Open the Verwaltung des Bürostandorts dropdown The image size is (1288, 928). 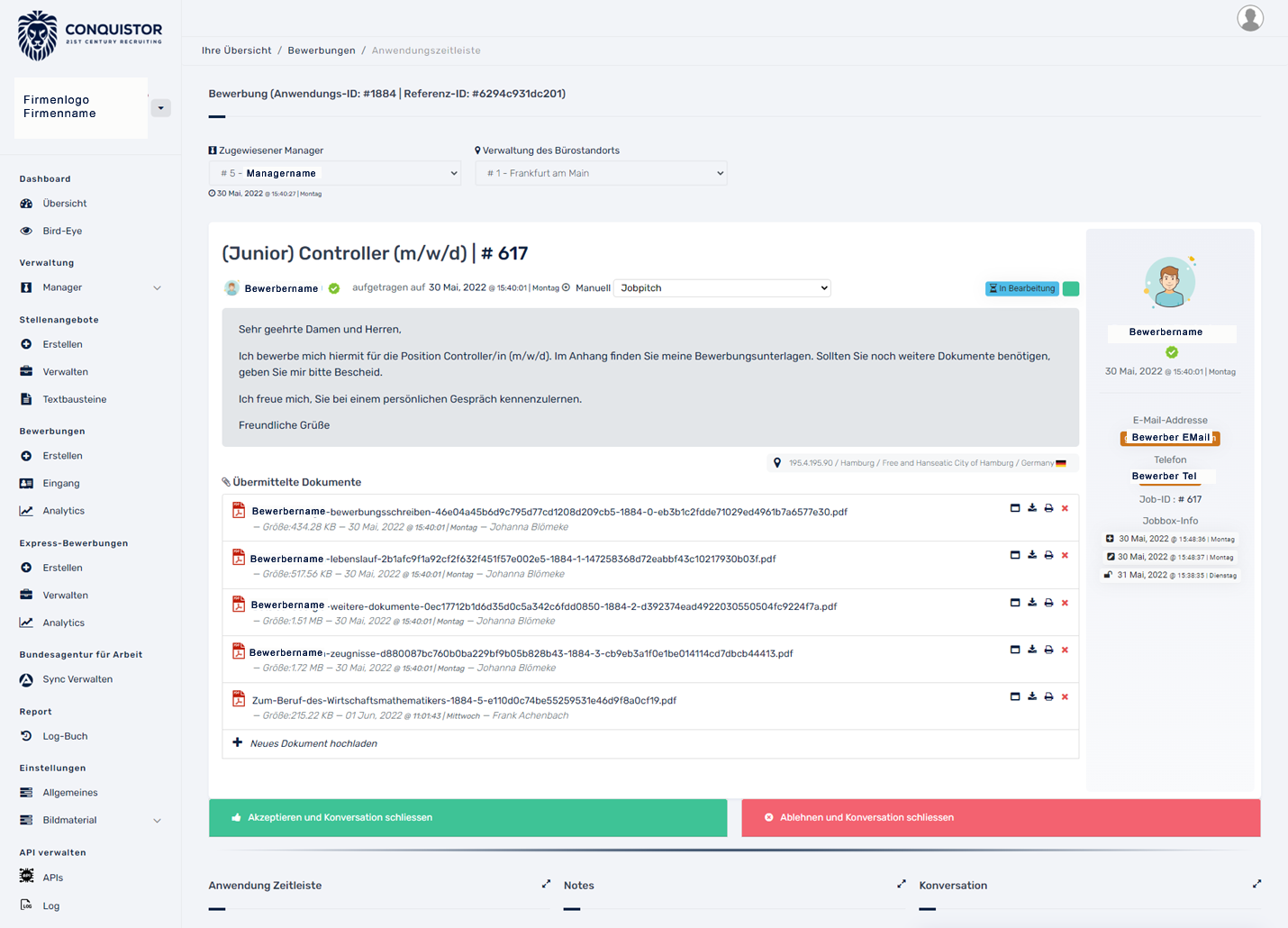click(601, 173)
